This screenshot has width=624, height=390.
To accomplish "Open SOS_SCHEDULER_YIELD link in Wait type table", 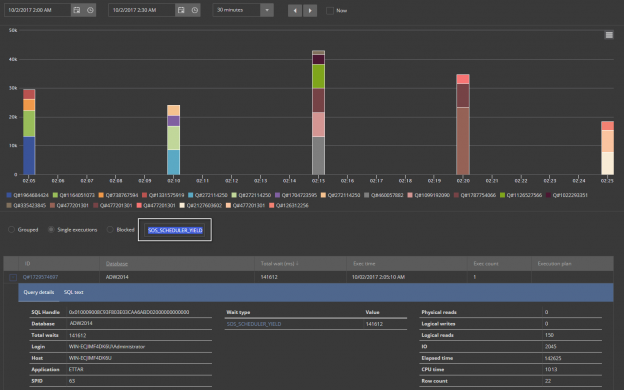I will coord(254,324).
